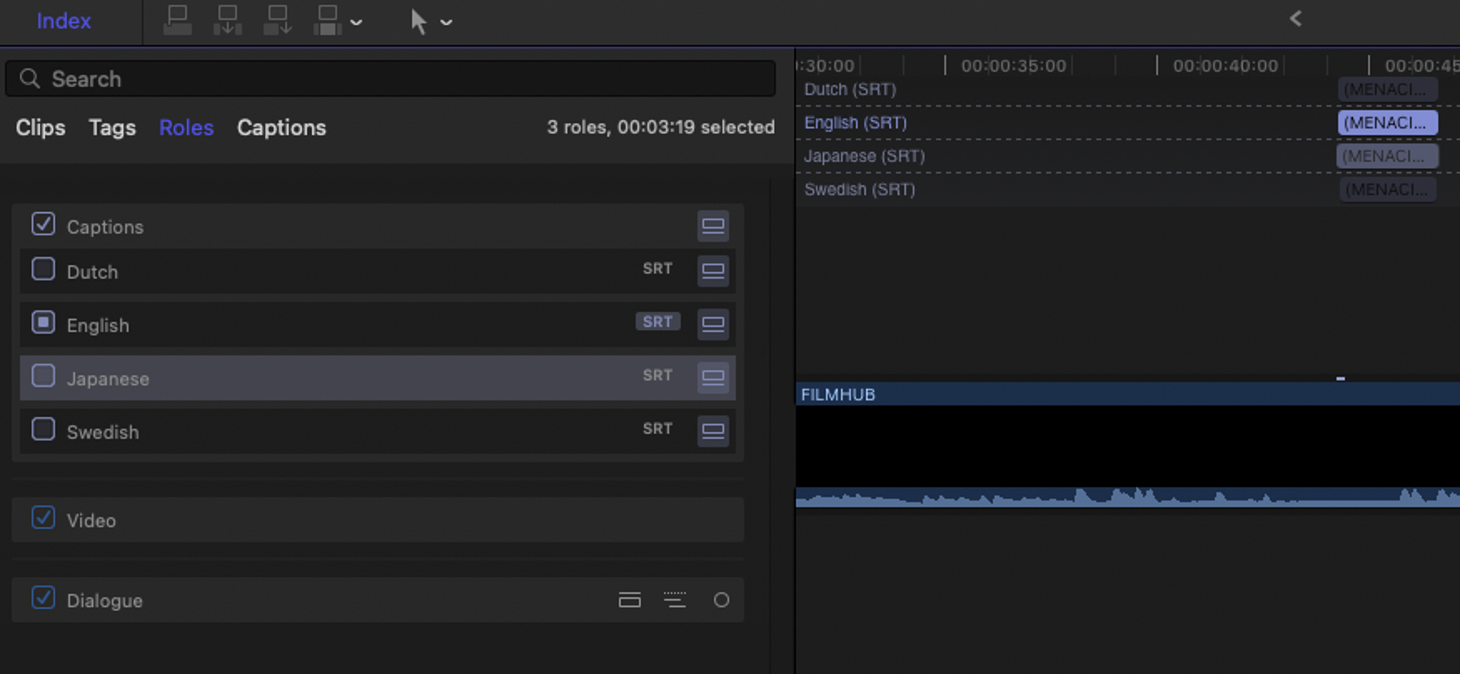Select the Japanese lane caption clip
This screenshot has height=674, width=1460.
1388,156
